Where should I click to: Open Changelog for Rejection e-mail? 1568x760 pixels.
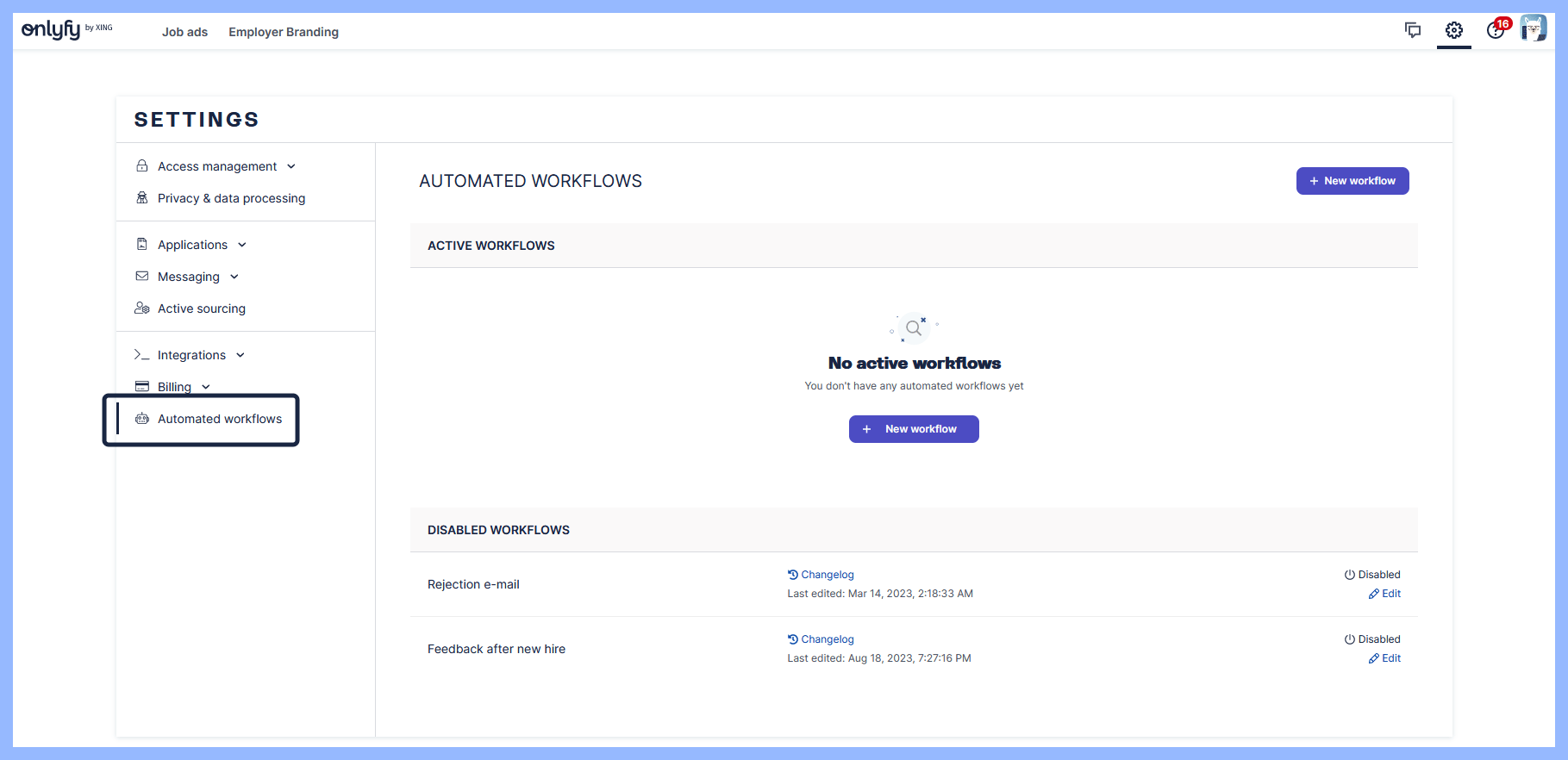821,575
